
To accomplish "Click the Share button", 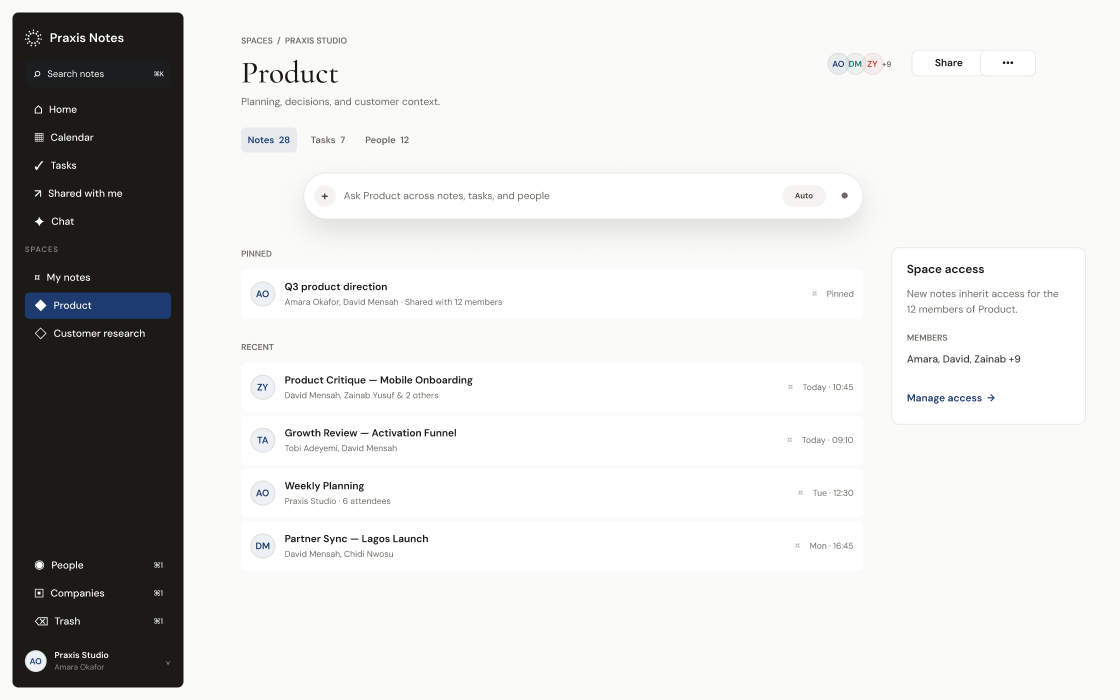I will 946,63.
